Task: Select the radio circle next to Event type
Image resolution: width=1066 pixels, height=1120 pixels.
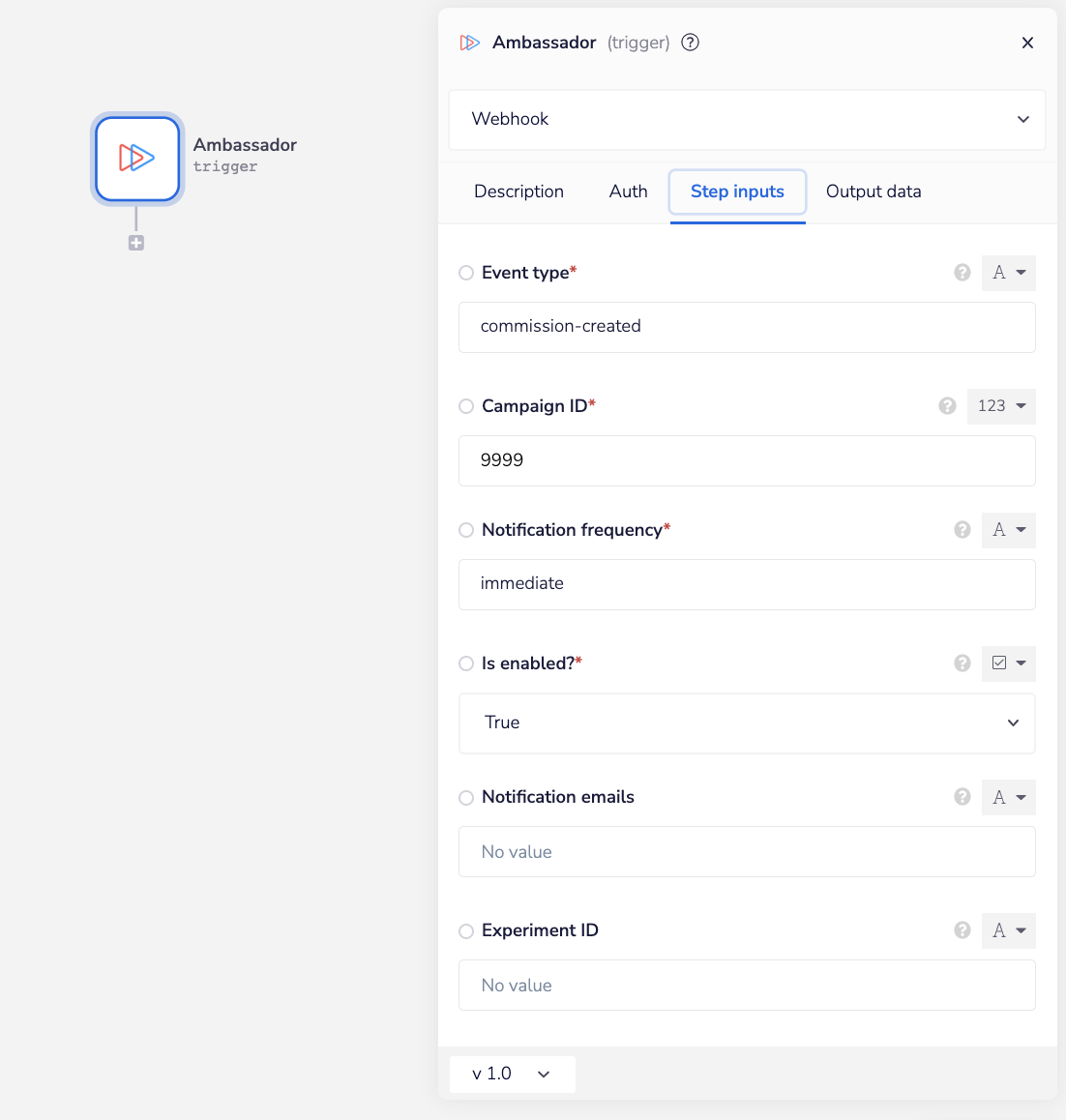Action: 466,273
